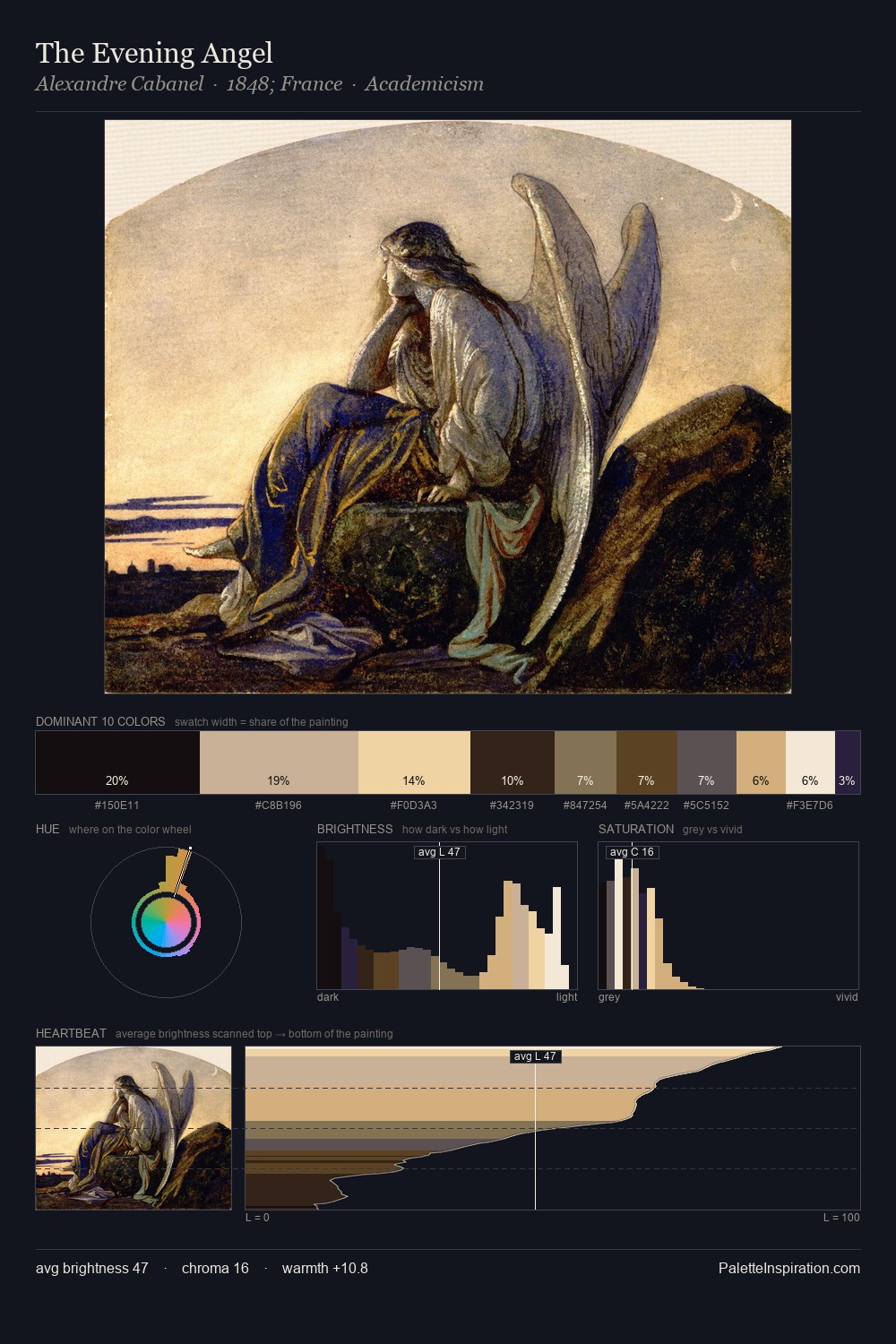Pick the pale yellow 14% swatch
This screenshot has width=896, height=1344.
(414, 762)
